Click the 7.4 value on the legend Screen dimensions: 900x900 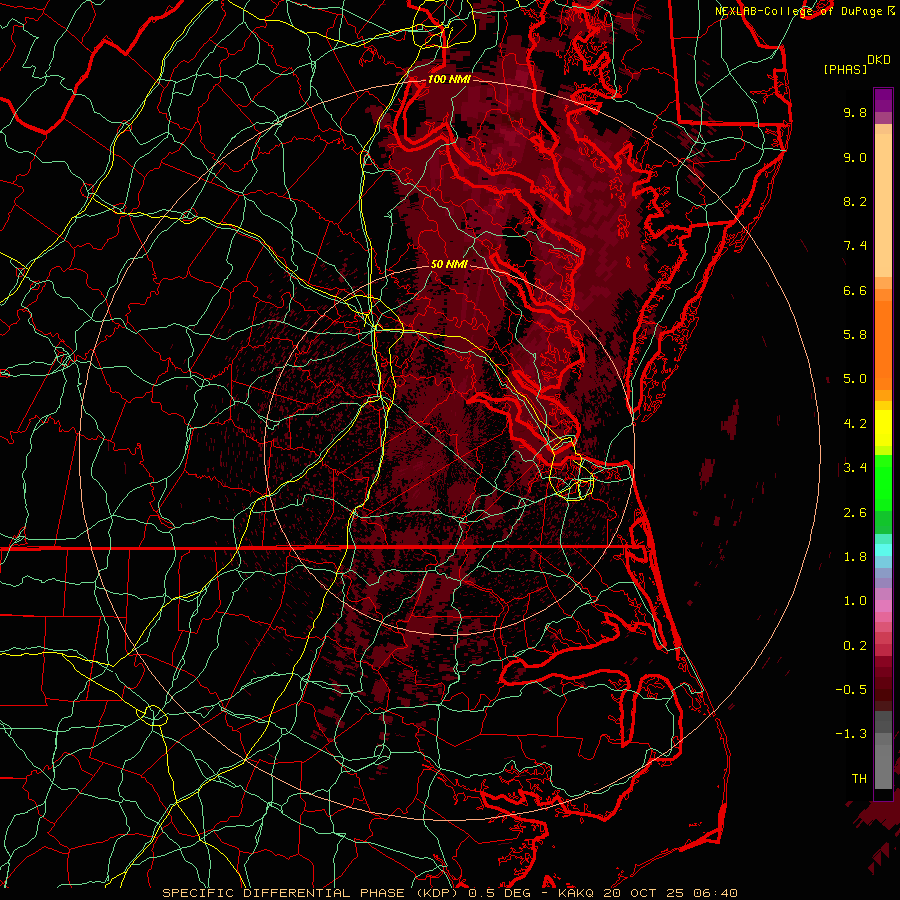[x=855, y=246]
